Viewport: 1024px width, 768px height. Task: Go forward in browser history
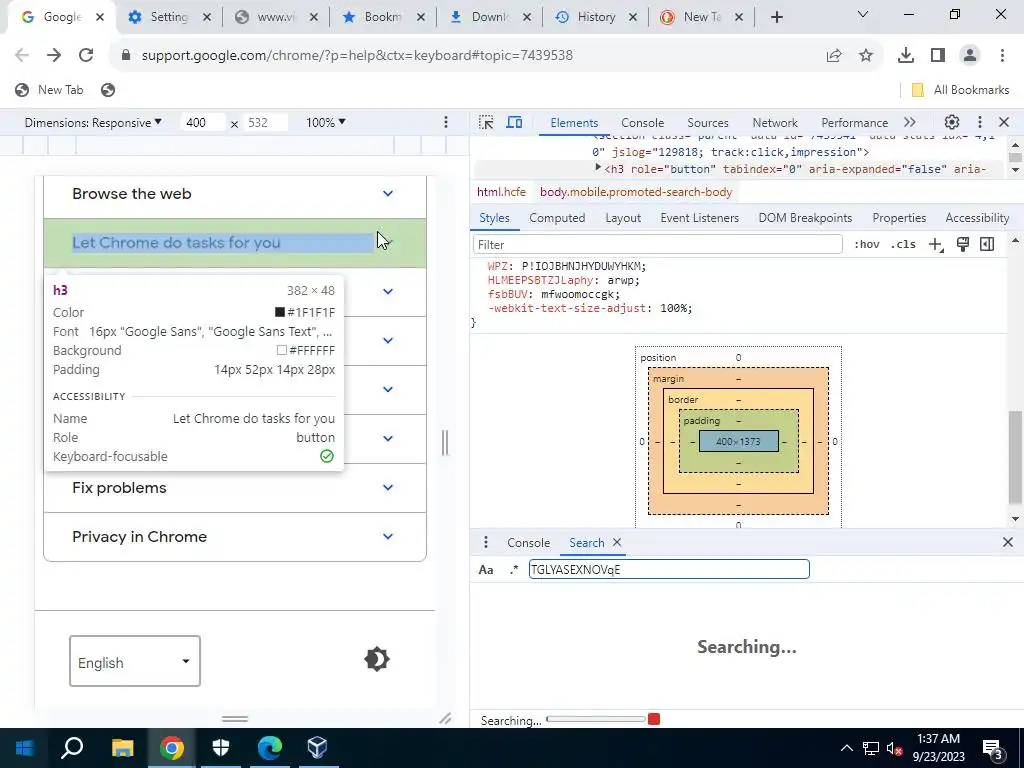pos(54,56)
